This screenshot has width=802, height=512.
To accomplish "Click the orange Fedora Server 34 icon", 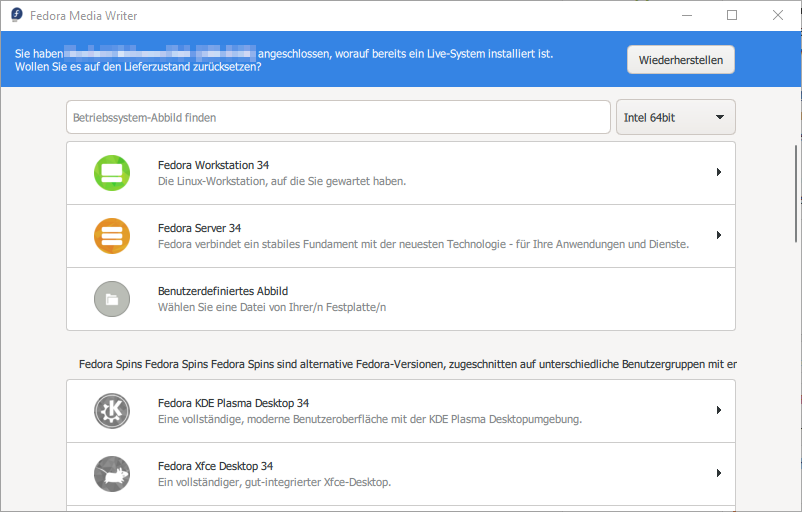I will click(112, 236).
